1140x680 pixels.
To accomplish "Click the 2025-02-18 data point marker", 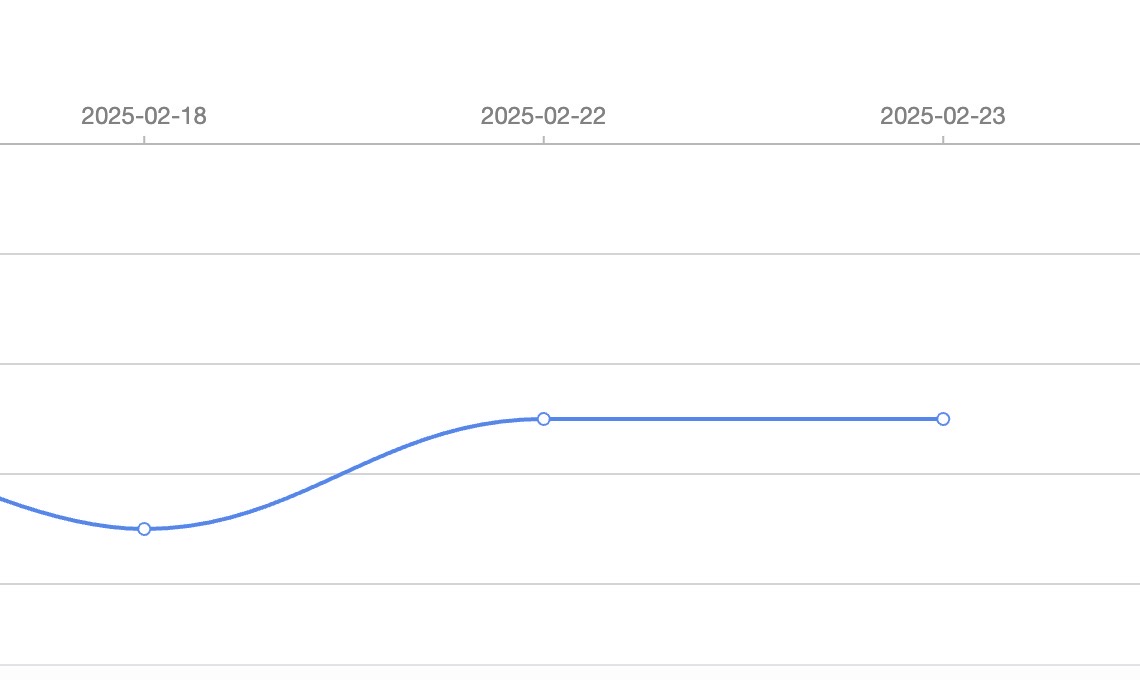I will pos(144,528).
